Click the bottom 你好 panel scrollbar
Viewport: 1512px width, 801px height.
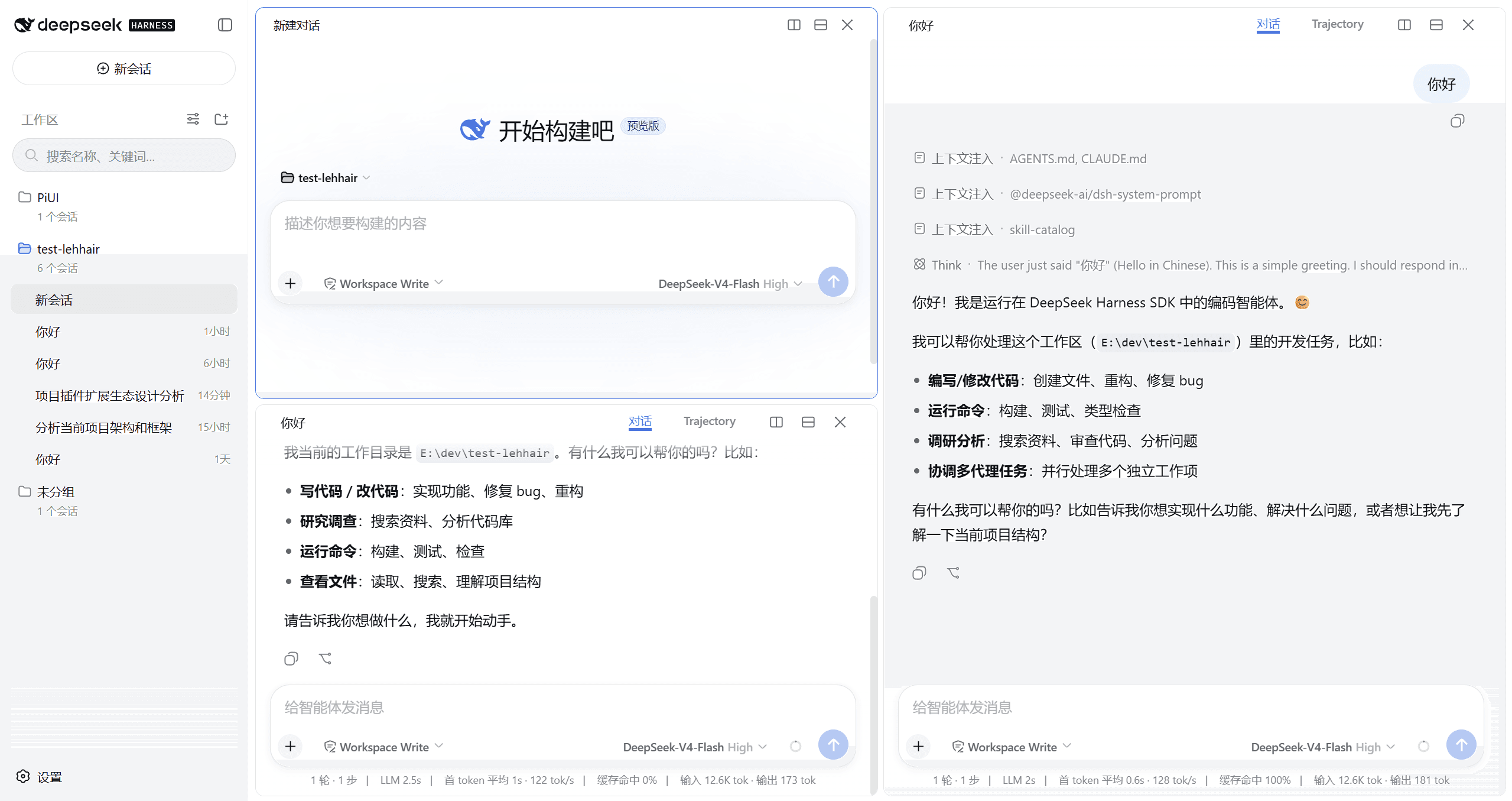pyautogui.click(x=873, y=695)
